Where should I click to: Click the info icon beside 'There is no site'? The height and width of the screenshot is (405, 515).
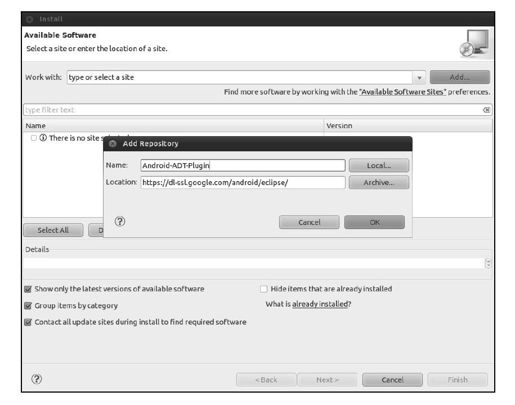(43, 138)
